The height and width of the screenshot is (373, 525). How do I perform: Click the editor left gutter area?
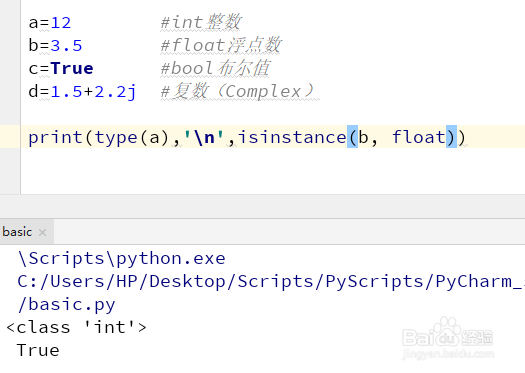(10, 97)
